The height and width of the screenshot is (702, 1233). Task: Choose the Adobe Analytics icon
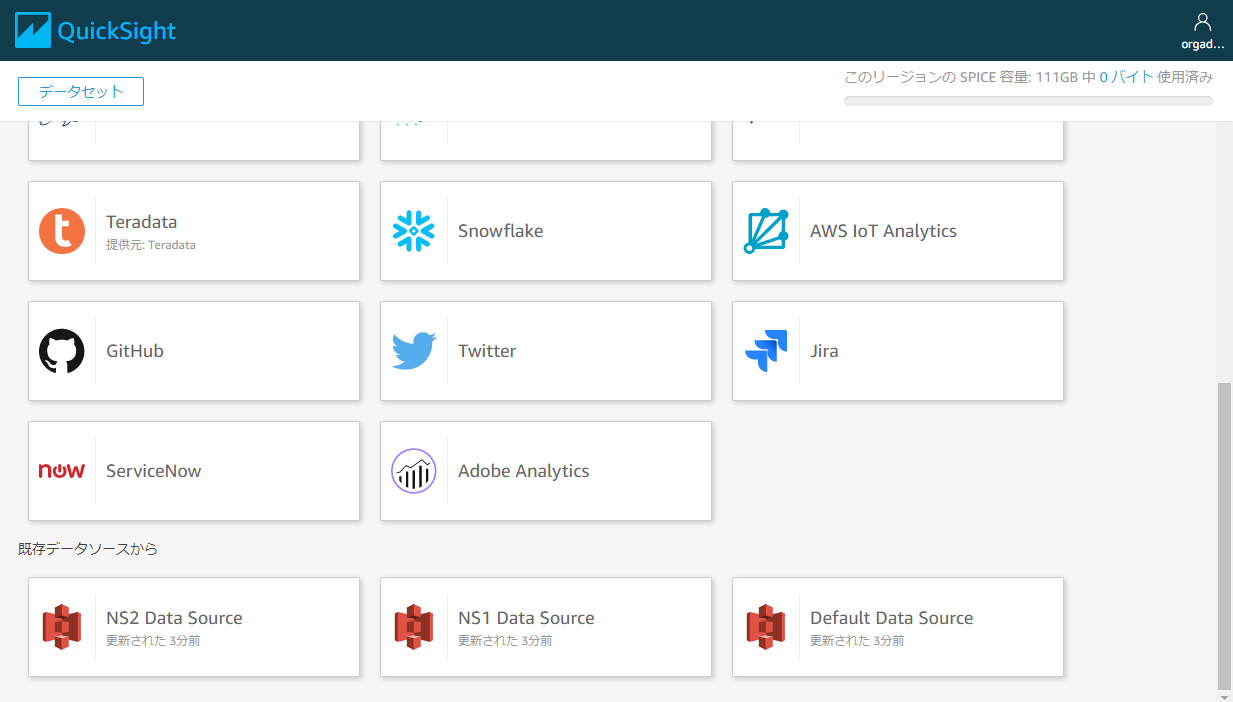pos(414,471)
